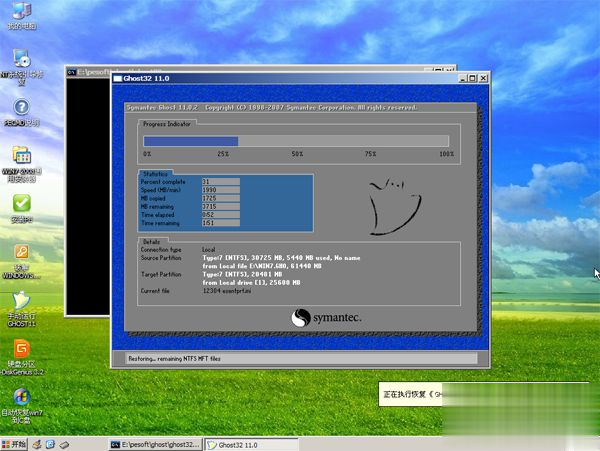Click the Ghost mascot drawing
600x451 pixels.
395,206
